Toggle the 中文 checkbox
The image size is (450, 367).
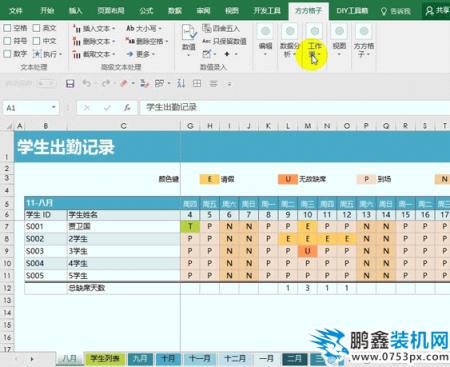pos(37,41)
